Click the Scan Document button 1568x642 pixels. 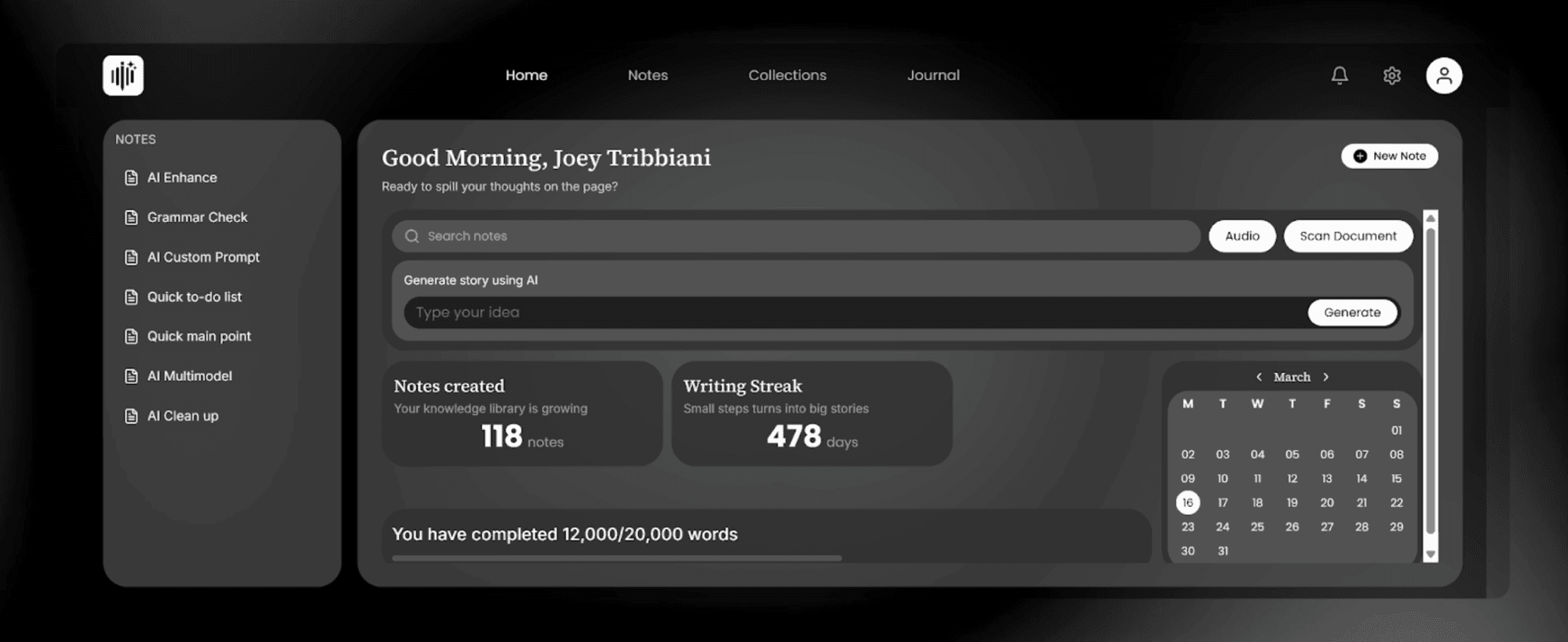[1347, 236]
